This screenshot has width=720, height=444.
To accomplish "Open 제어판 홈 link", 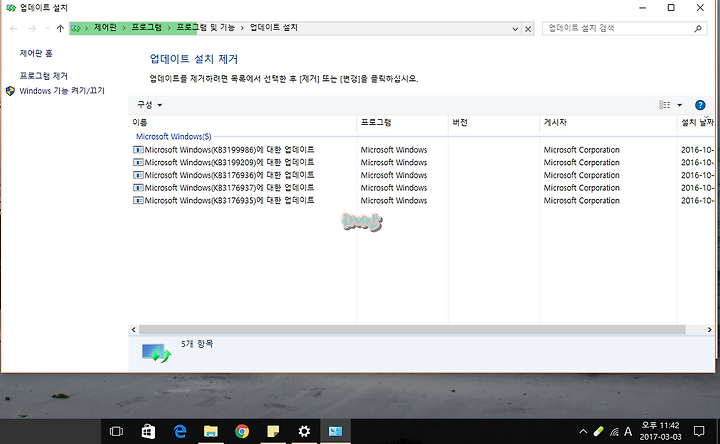I will pos(36,53).
